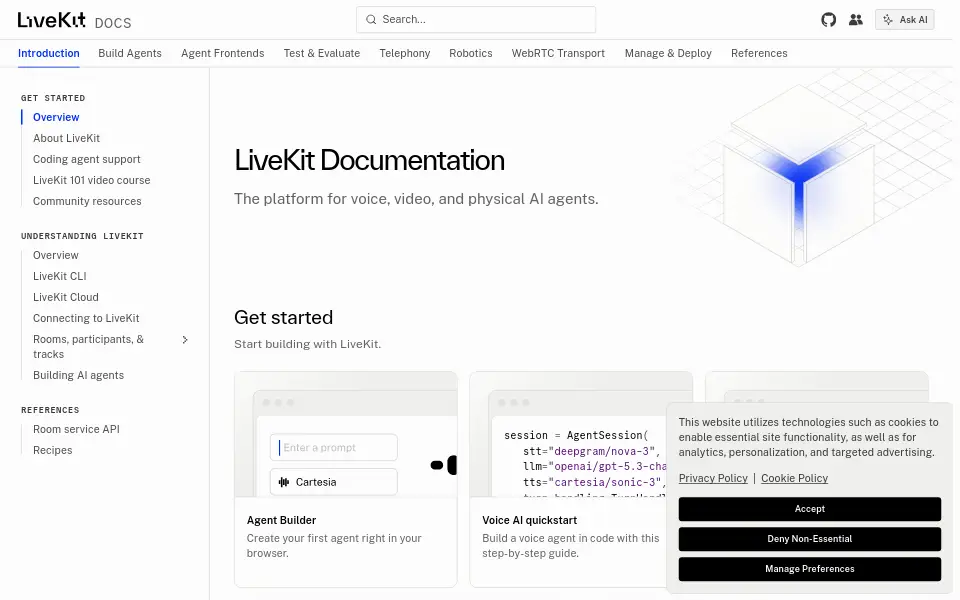The width and height of the screenshot is (960, 600).
Task: Open the Telephony tab
Action: (x=405, y=53)
